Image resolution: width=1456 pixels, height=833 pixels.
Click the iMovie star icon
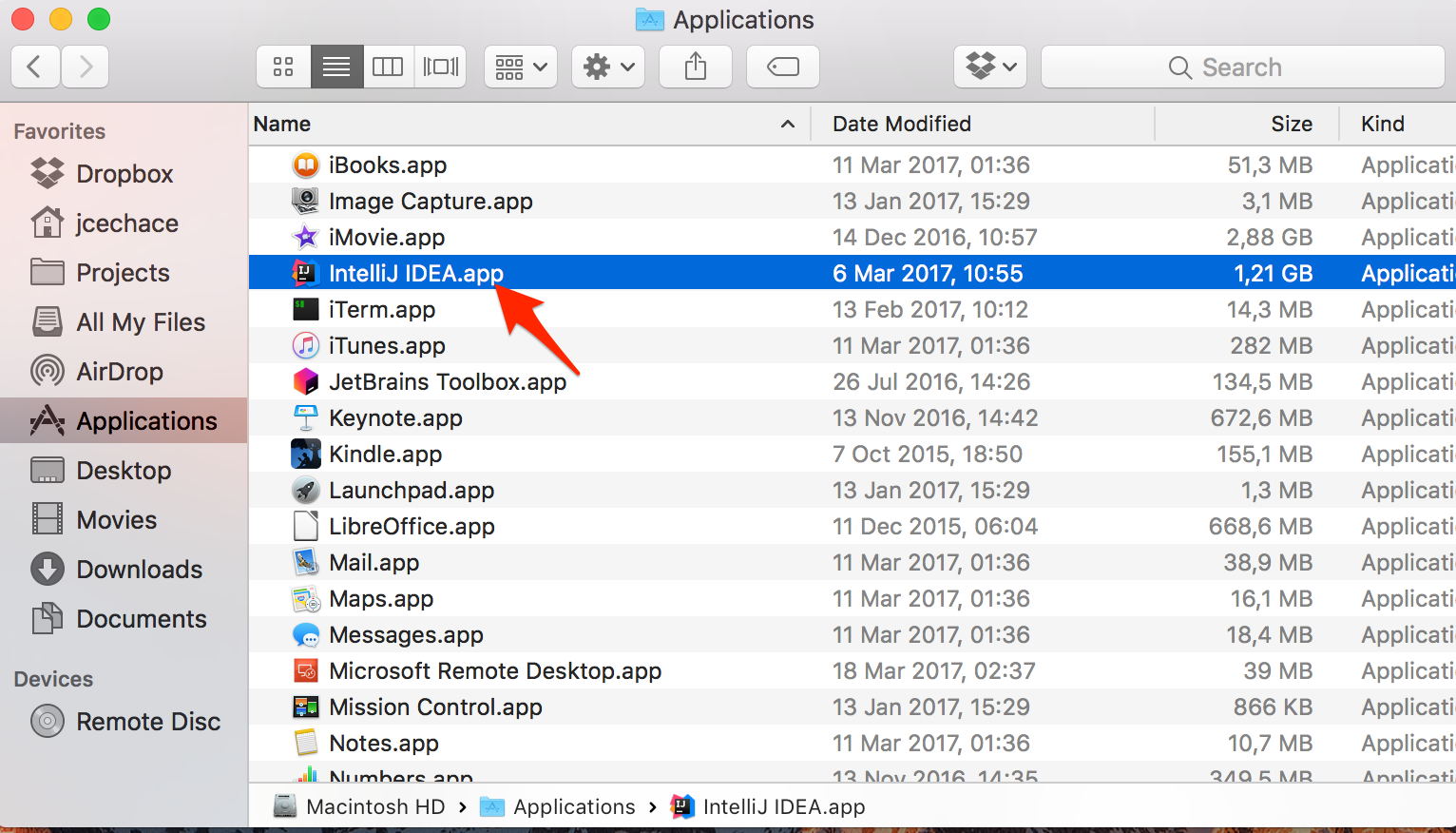point(305,237)
